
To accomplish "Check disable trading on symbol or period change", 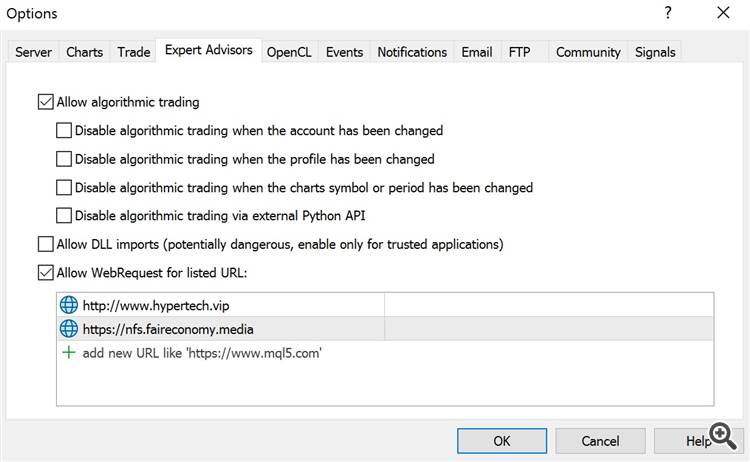I will (64, 187).
